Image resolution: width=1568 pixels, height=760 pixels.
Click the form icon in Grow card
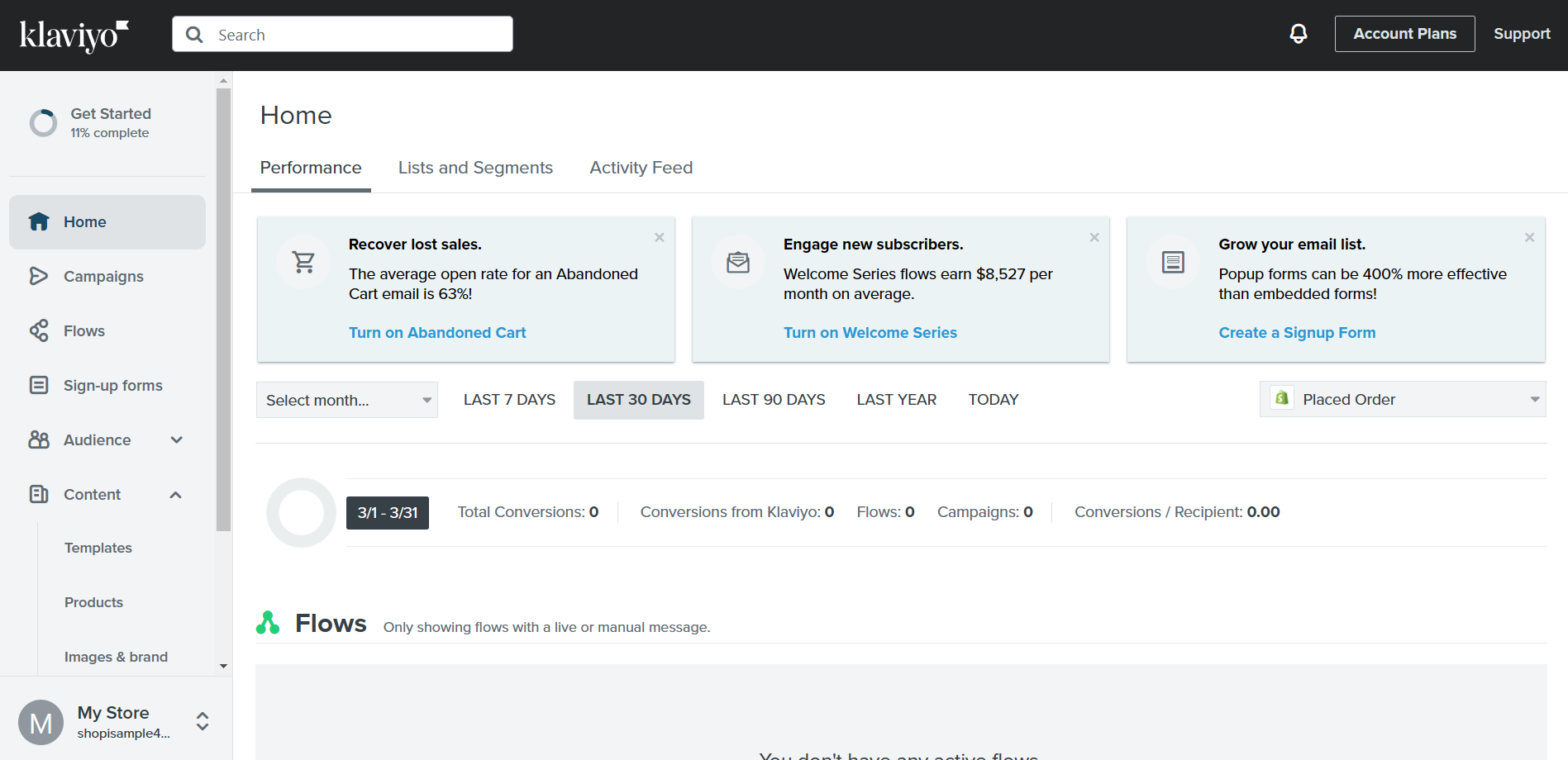tap(1173, 262)
